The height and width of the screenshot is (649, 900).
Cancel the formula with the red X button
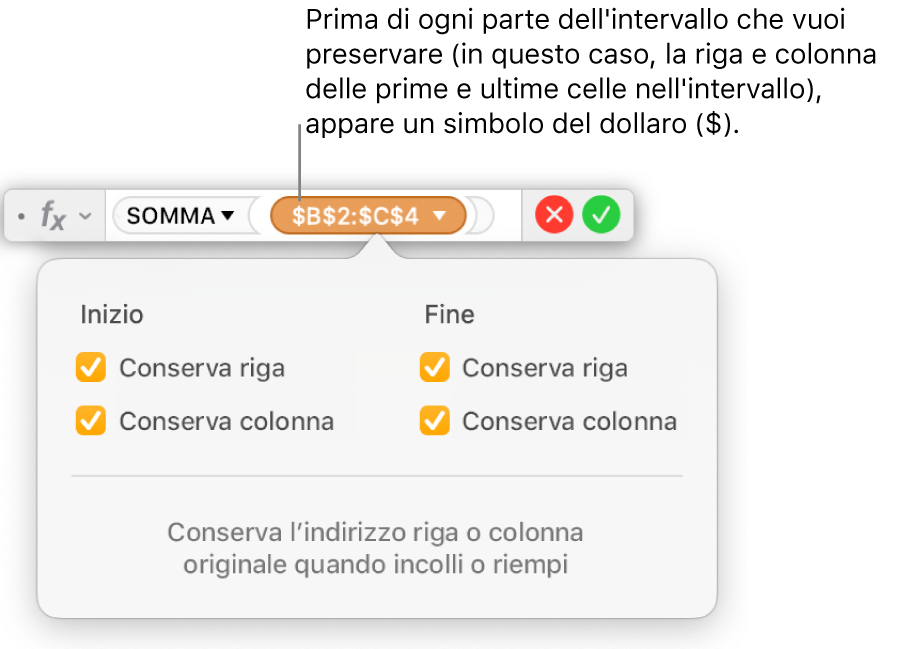pos(554,215)
